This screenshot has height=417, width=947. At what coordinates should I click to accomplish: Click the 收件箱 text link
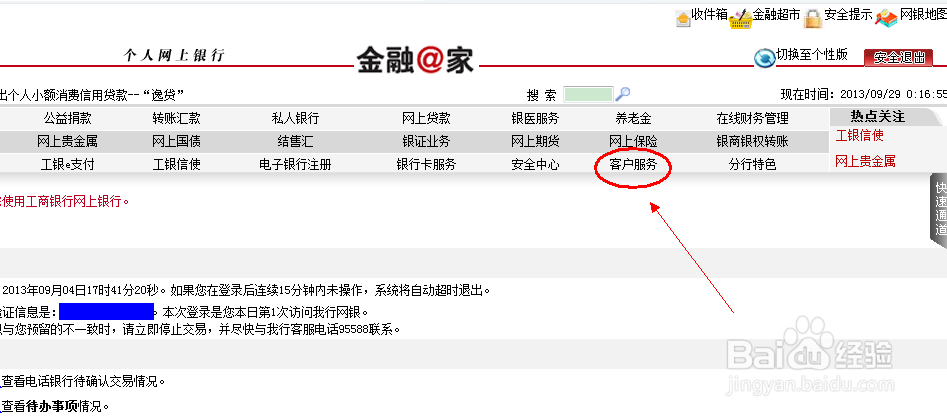pyautogui.click(x=710, y=15)
